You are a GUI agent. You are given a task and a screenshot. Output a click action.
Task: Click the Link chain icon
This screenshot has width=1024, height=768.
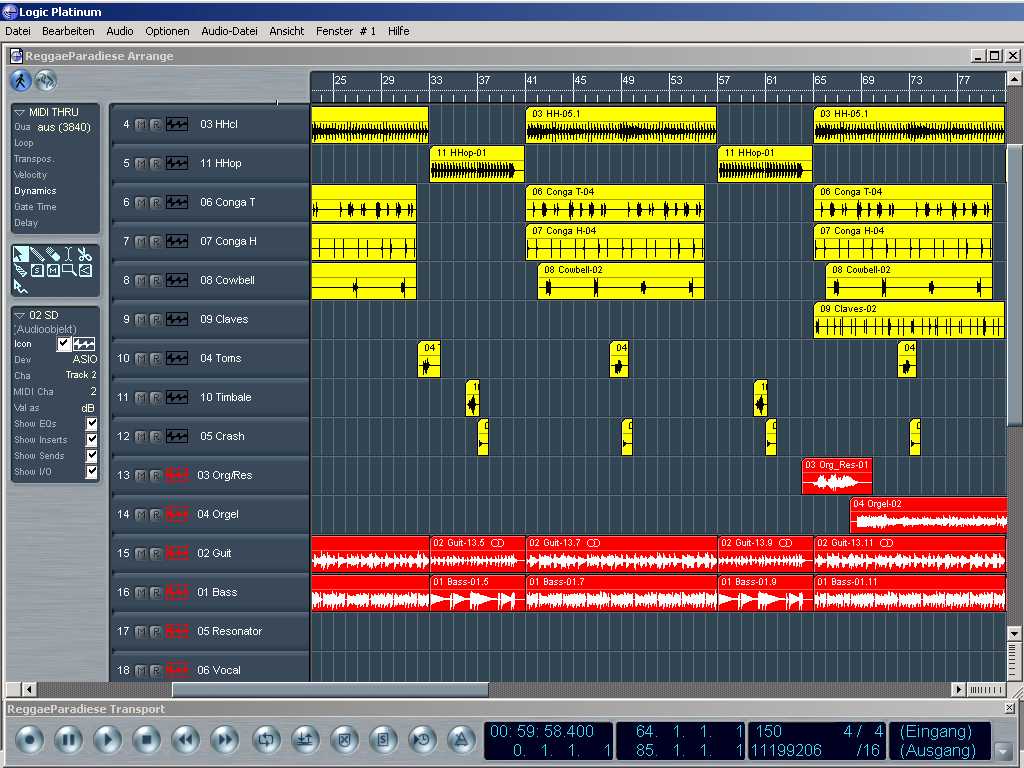tap(45, 81)
